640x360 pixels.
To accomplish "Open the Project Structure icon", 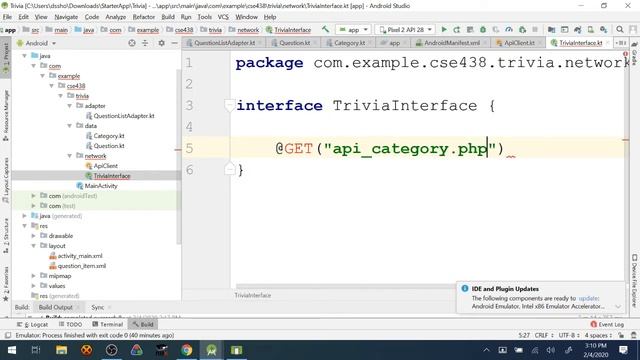I will pos(551,29).
